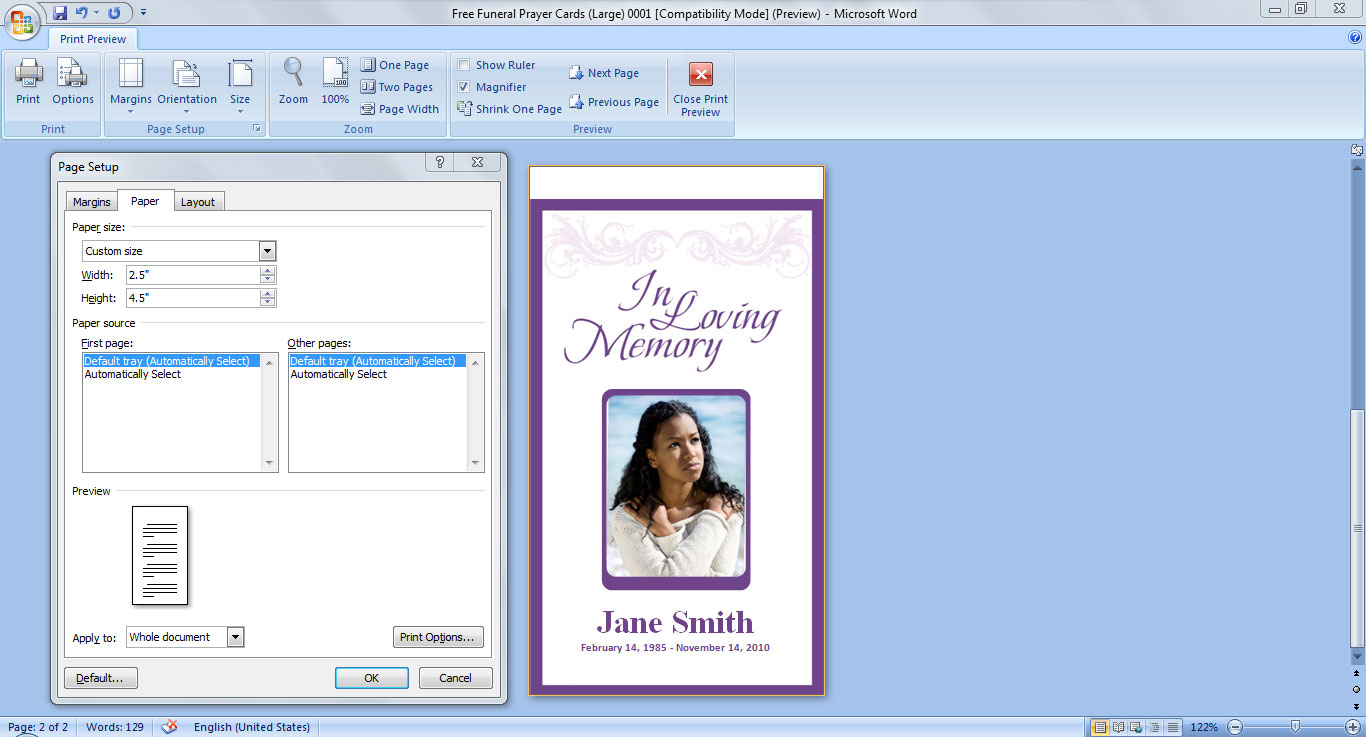Click the Undo icon in Quick Access Toolbar
Image resolution: width=1366 pixels, height=737 pixels.
point(82,13)
